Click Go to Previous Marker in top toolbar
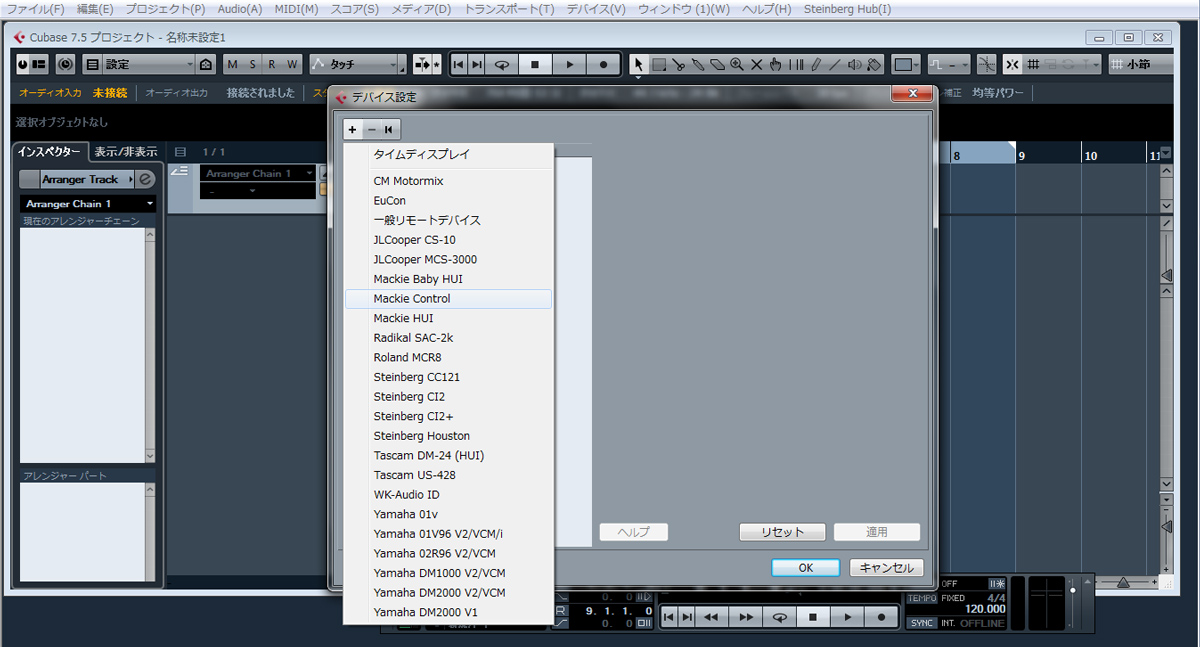 tap(459, 64)
